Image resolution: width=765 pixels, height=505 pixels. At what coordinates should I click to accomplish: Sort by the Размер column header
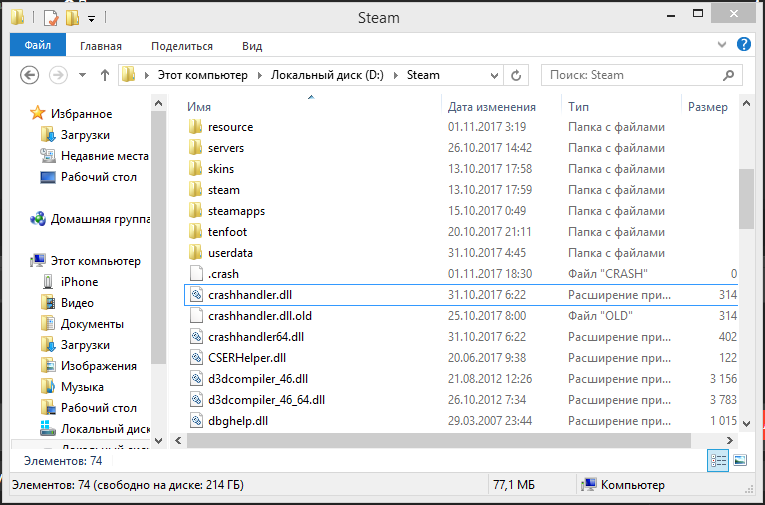tap(707, 107)
